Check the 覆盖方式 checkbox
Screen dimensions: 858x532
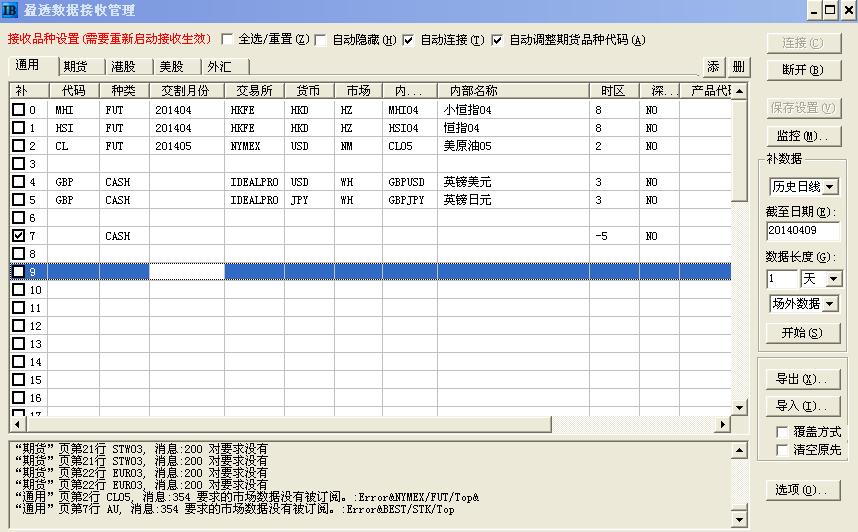(x=782, y=432)
